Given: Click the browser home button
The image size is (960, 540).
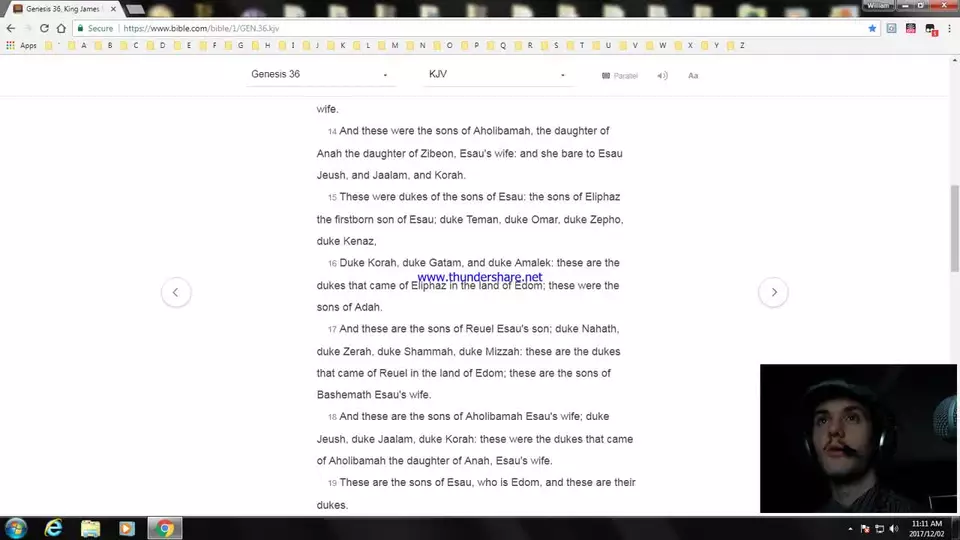Looking at the screenshot, I should (62, 29).
